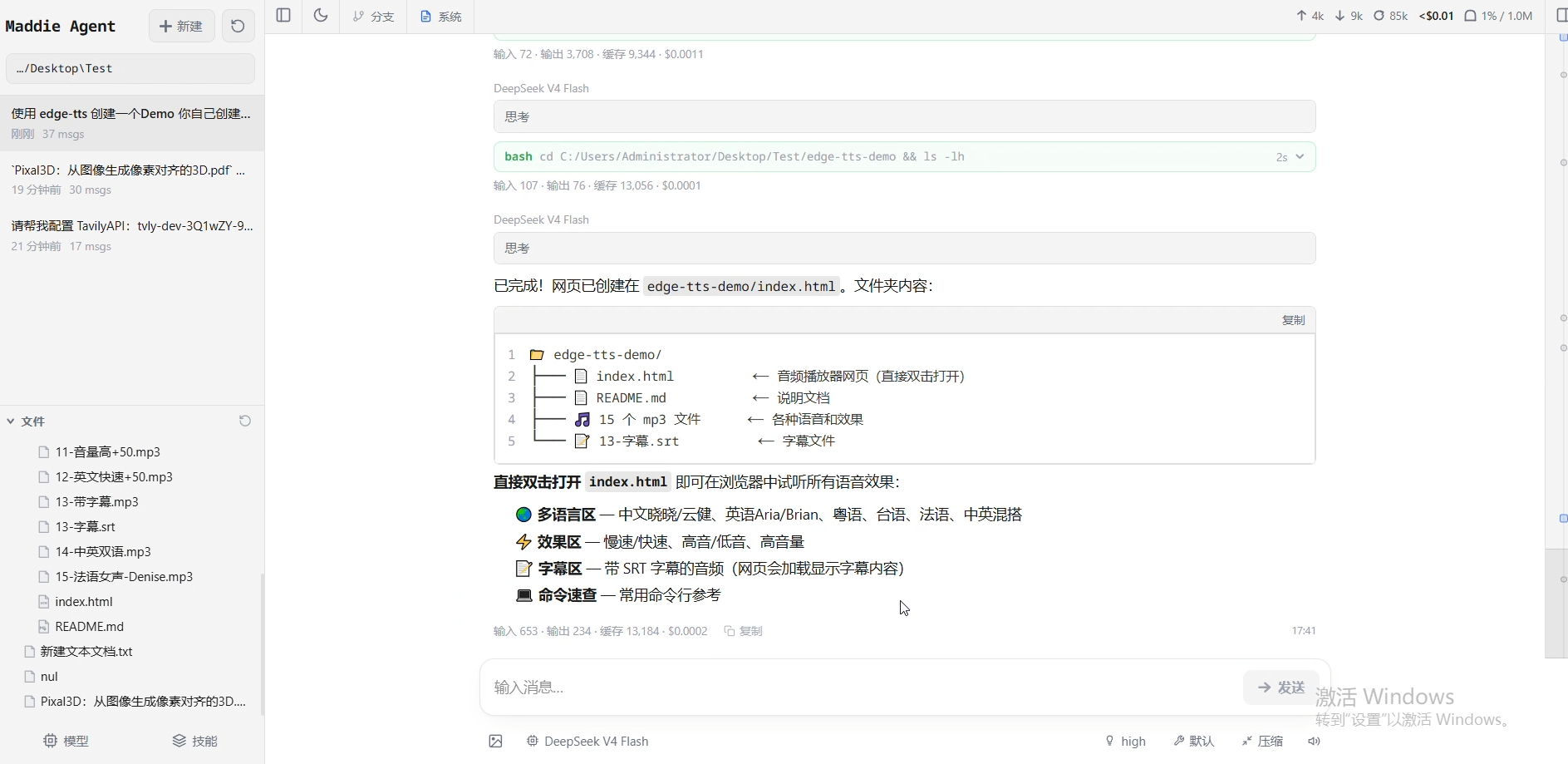Image resolution: width=1568 pixels, height=764 pixels.
Task: Click the 压缩 compress context button
Action: coord(1262,741)
